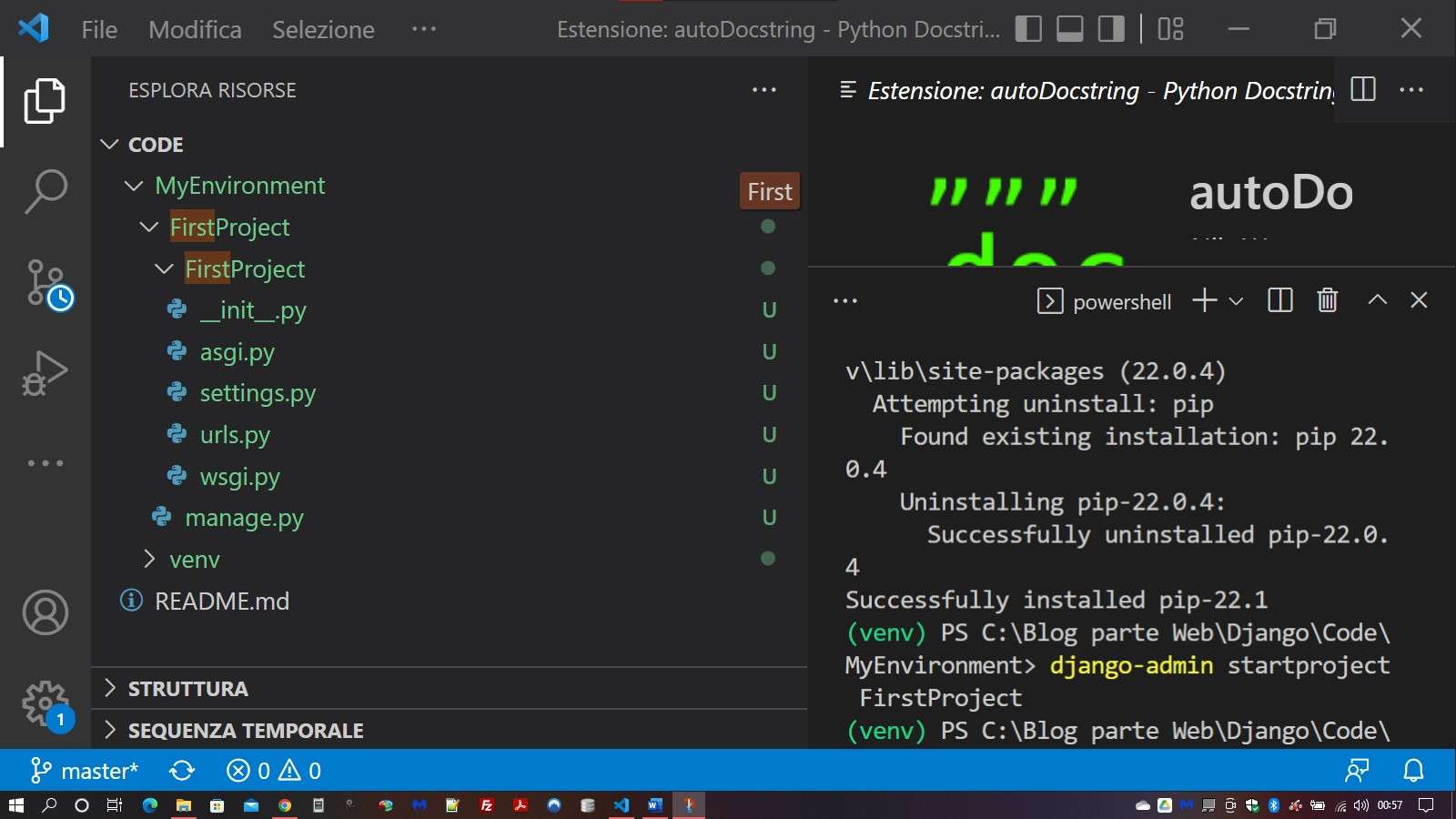Click the Bluetooth tray icon
Image resolution: width=1456 pixels, height=819 pixels.
(1274, 804)
